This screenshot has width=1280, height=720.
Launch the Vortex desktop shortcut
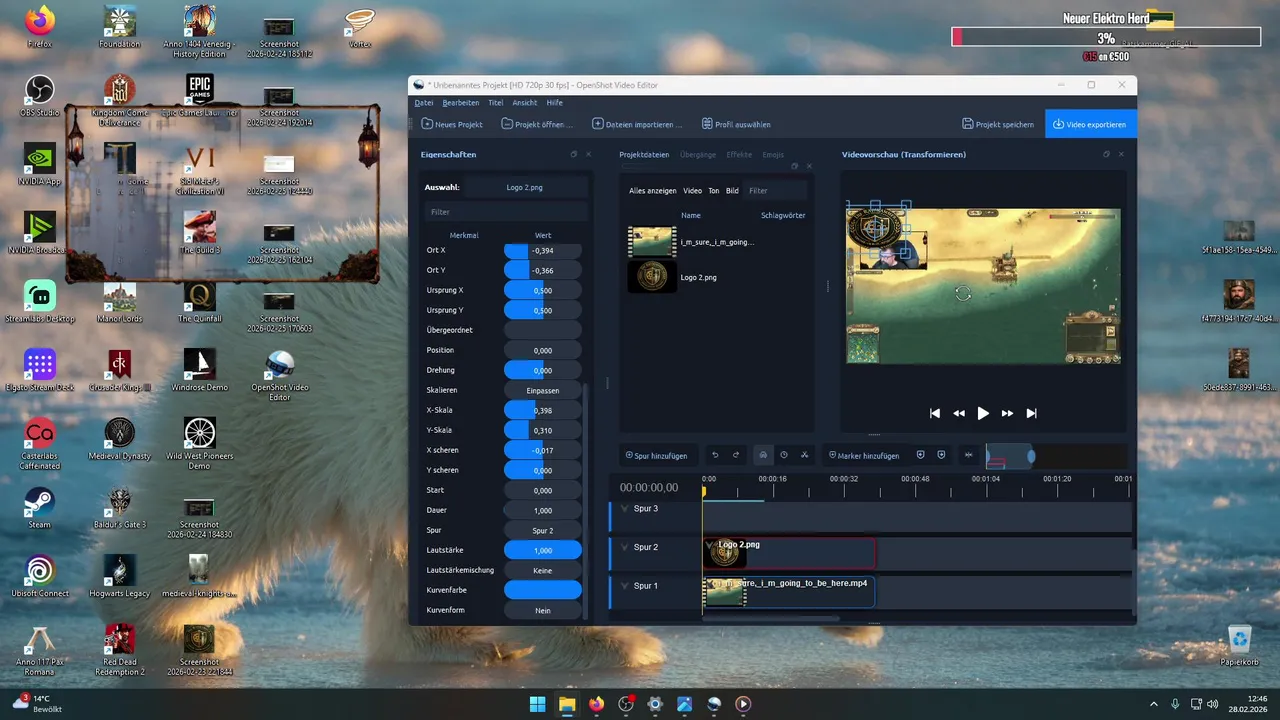[360, 27]
